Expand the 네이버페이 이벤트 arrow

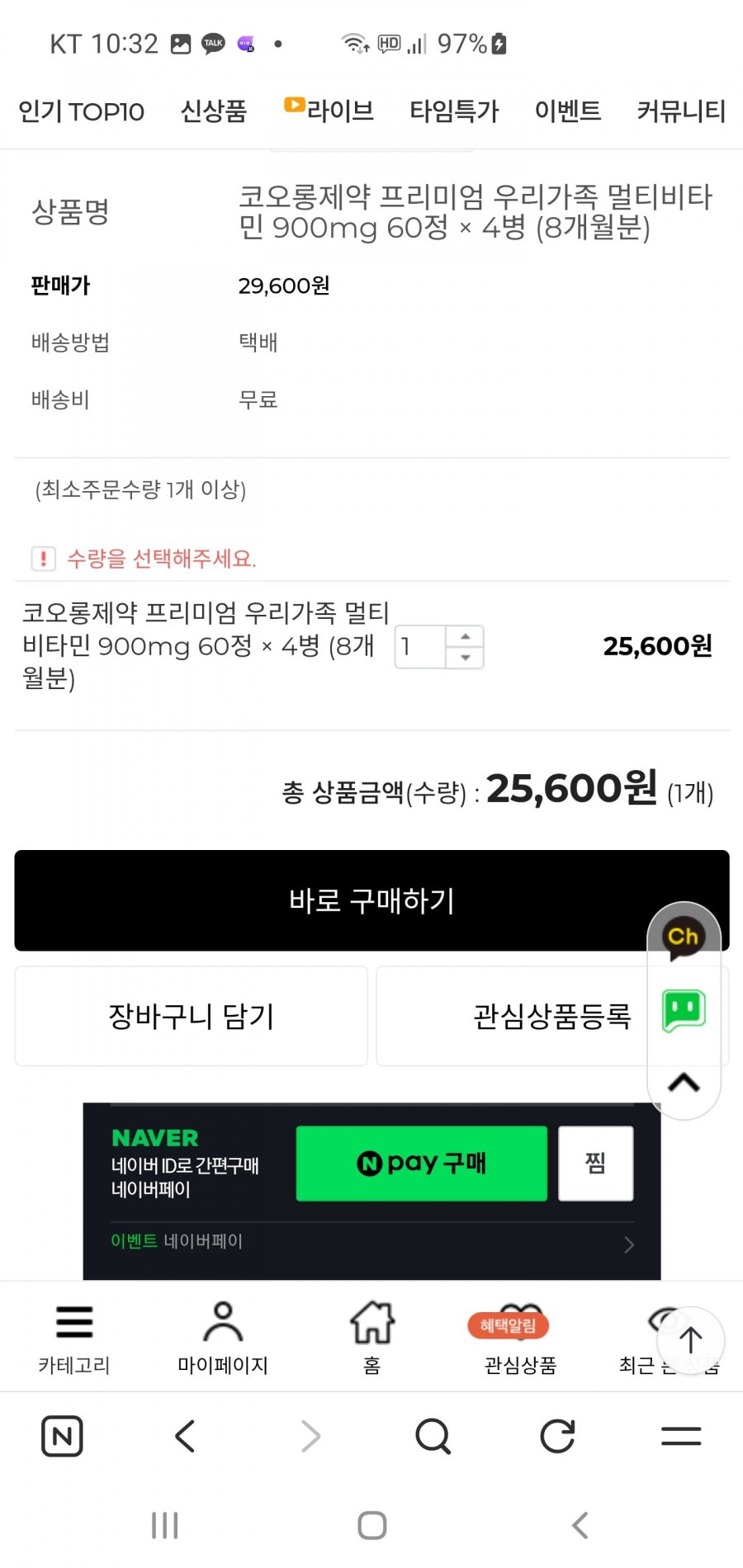tap(629, 1244)
